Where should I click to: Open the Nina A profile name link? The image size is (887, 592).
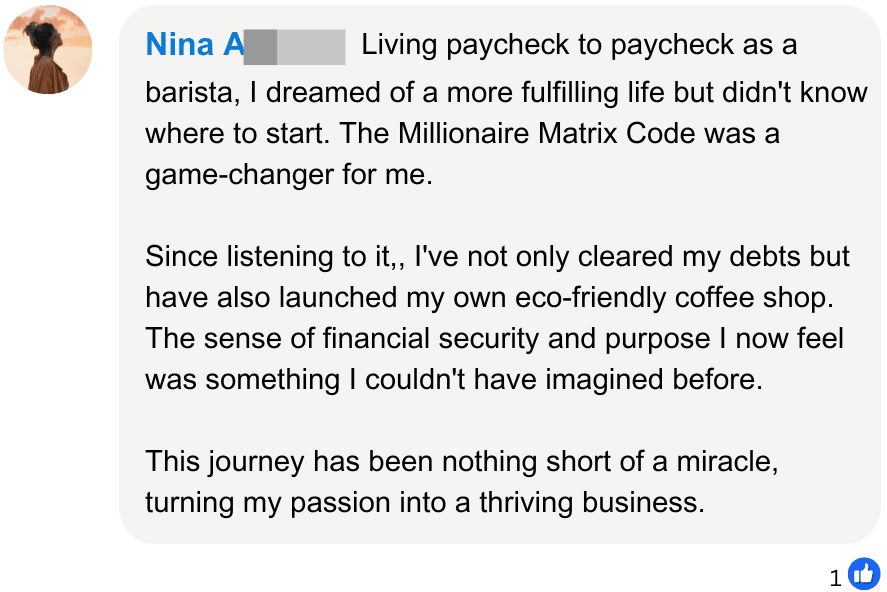(x=194, y=45)
